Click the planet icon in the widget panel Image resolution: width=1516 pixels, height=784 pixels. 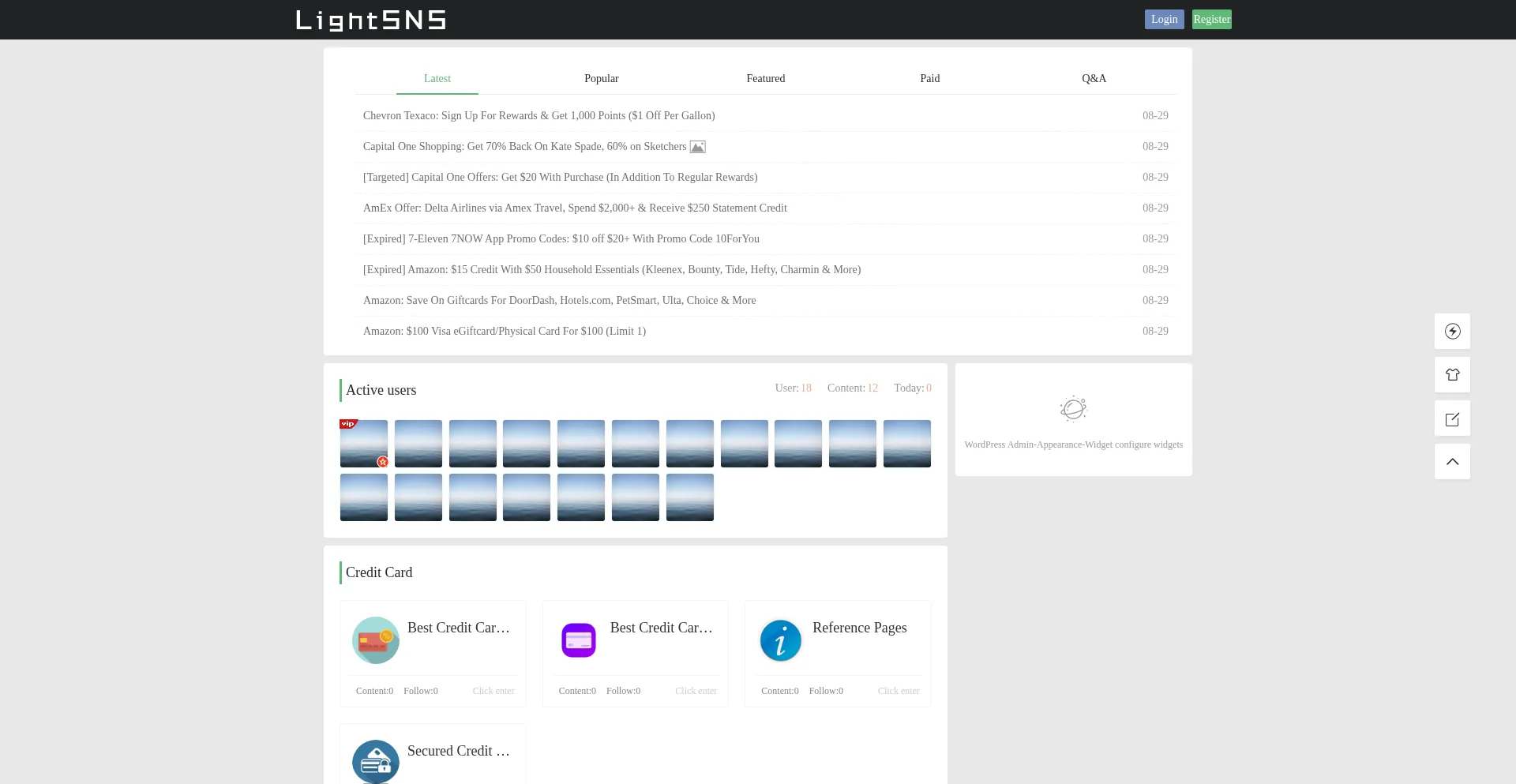1073,408
